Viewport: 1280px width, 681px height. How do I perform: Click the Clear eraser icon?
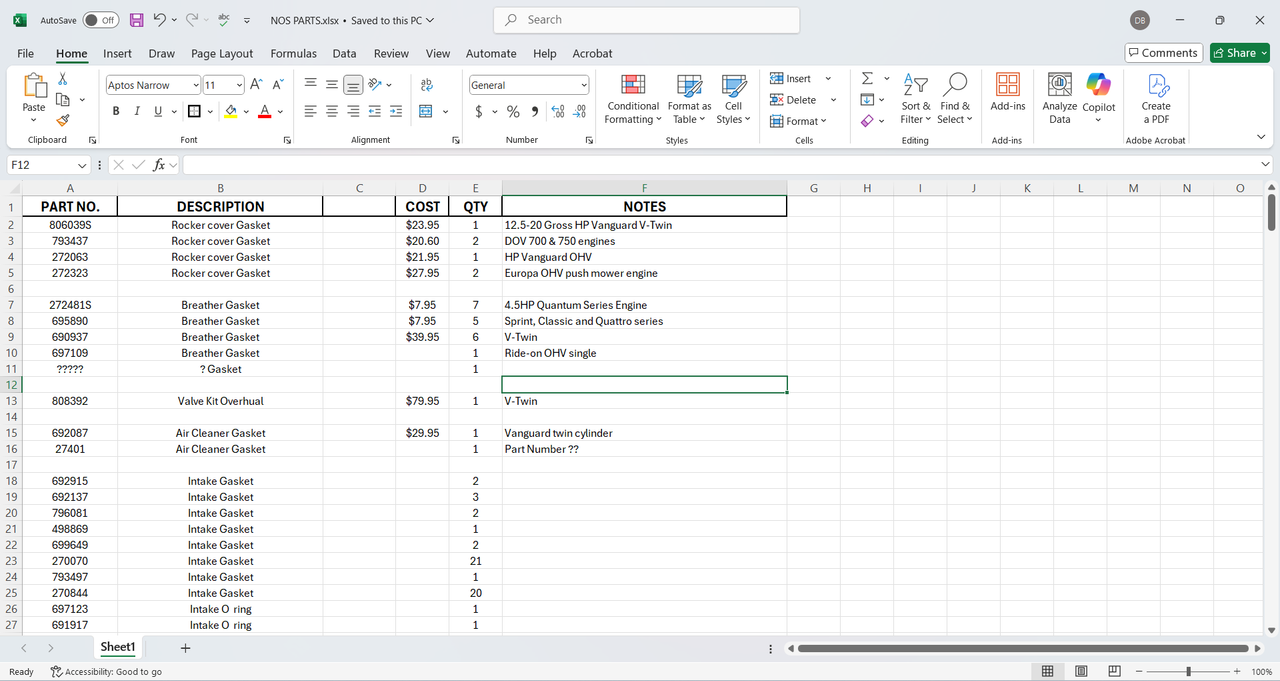coord(867,120)
